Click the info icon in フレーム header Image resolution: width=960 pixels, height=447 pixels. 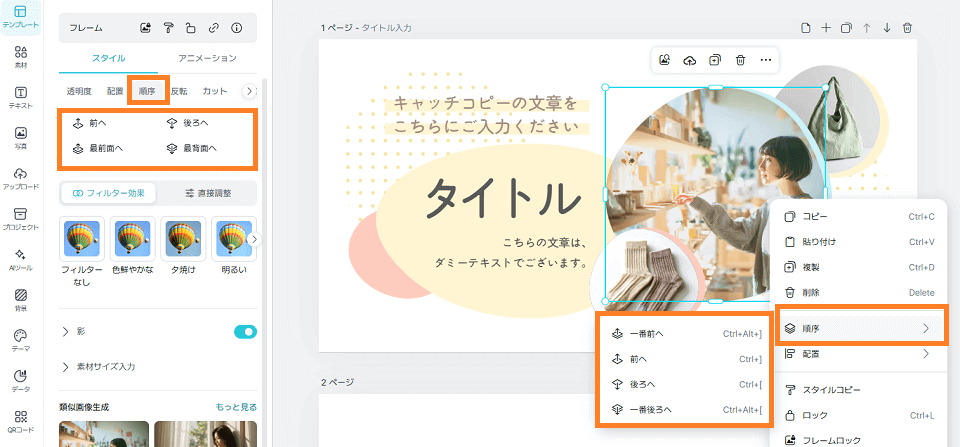click(x=236, y=28)
